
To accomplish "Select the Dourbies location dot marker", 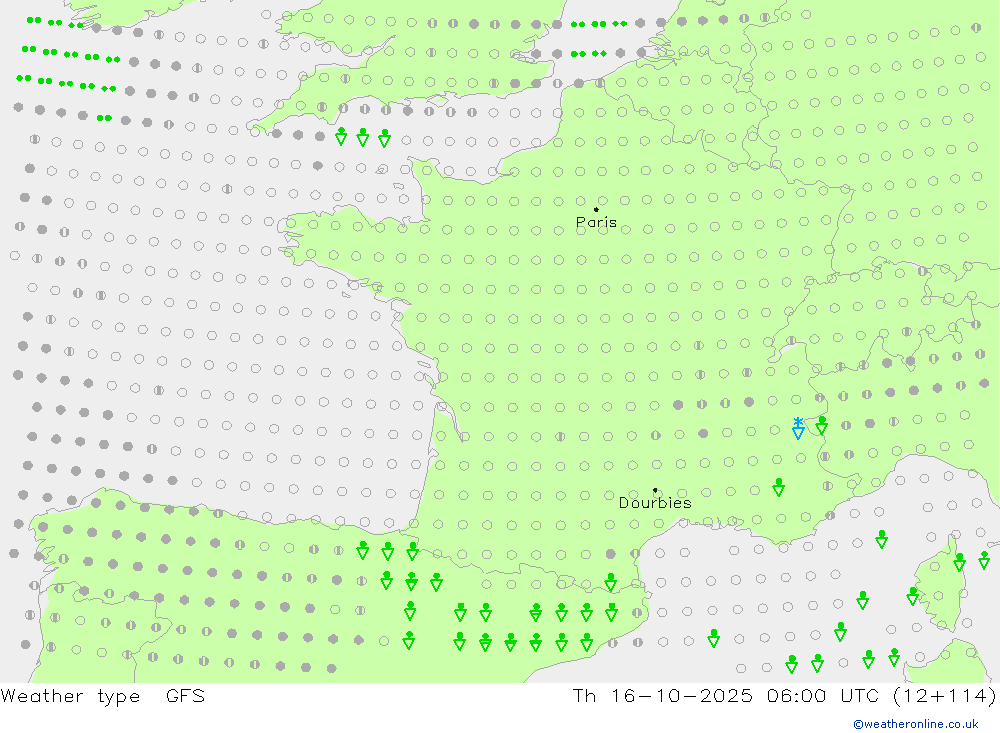I will coord(655,490).
